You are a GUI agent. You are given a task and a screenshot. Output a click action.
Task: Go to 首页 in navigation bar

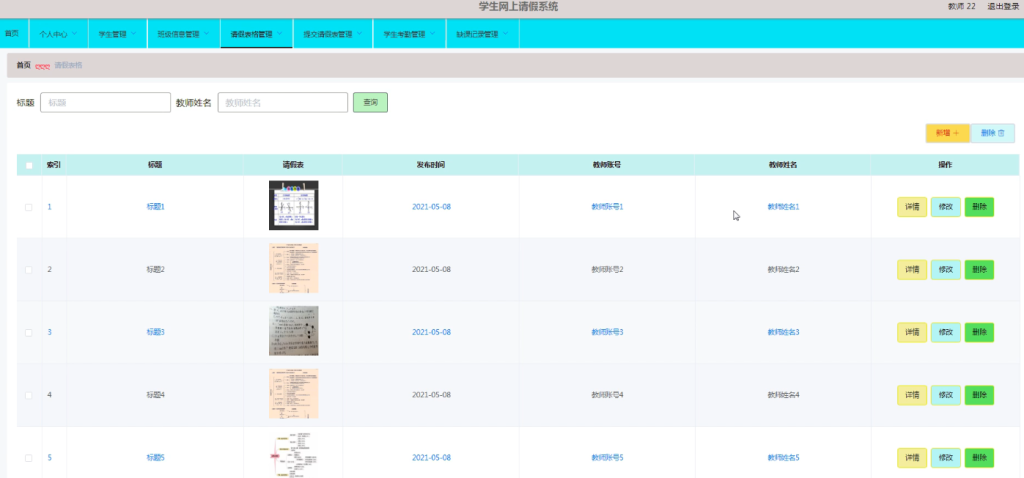coord(12,33)
